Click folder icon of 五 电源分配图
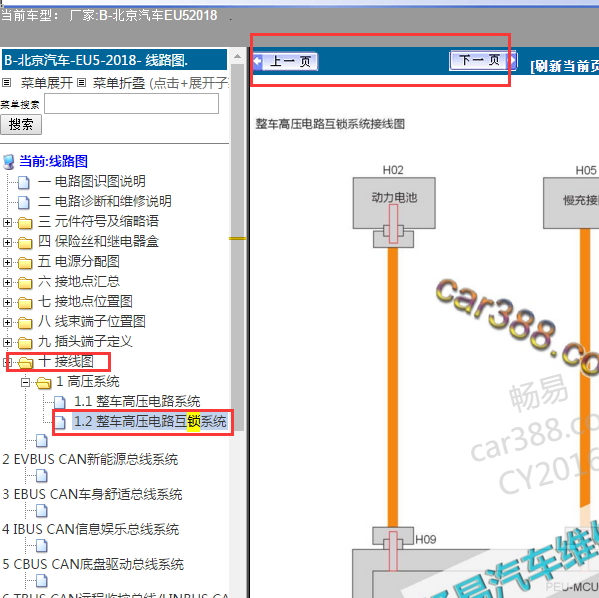 click(x=25, y=263)
